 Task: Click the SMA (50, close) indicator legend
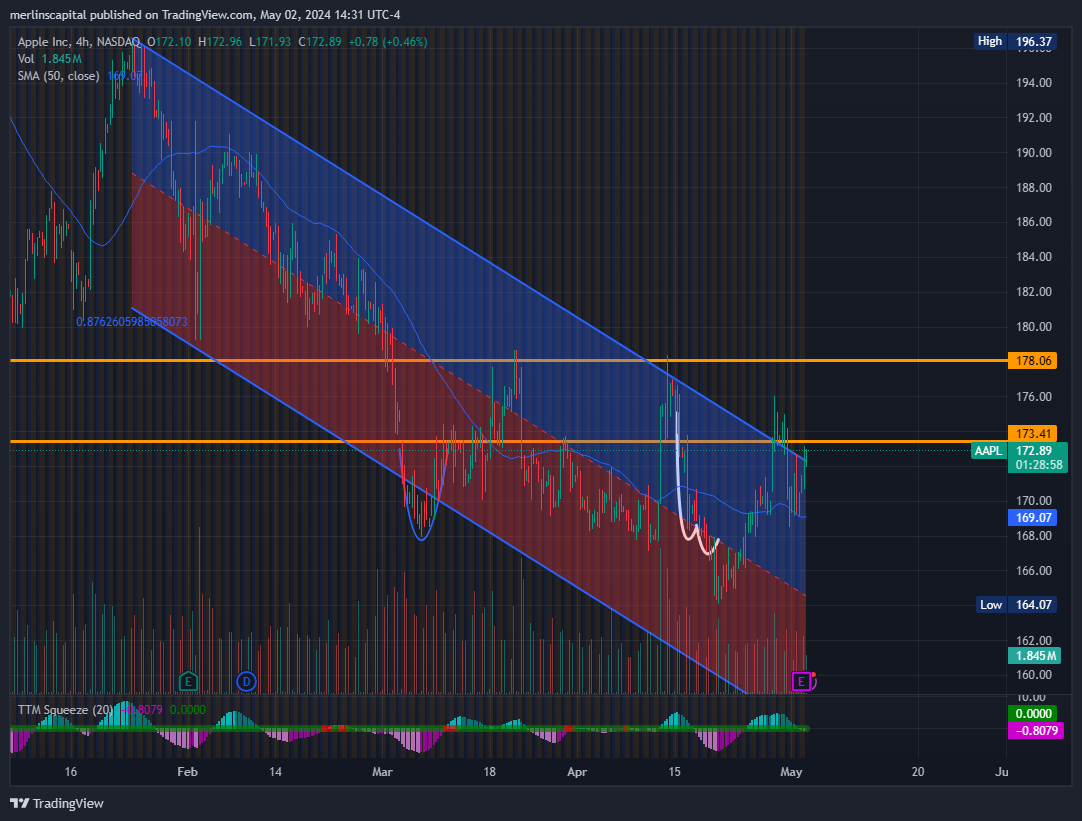[59, 76]
